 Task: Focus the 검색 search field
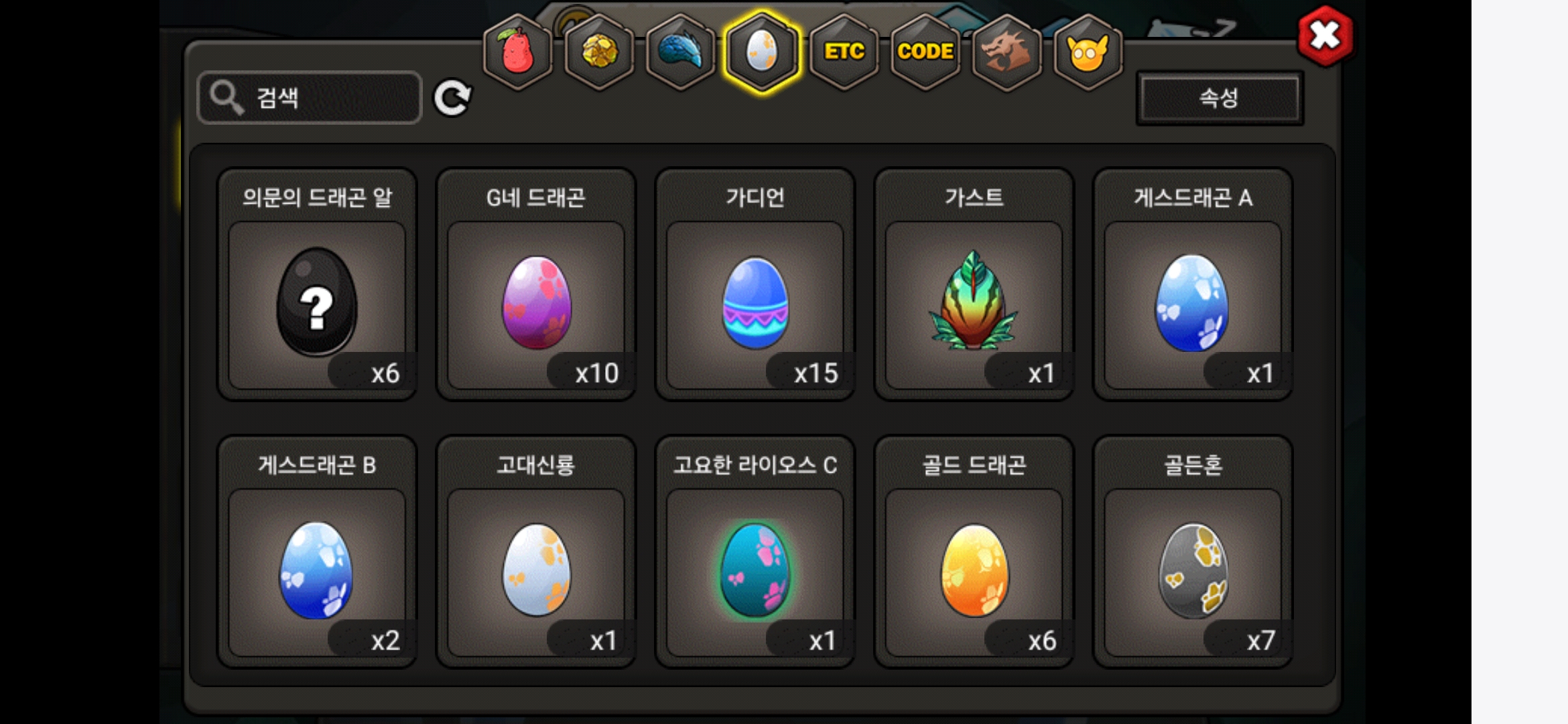click(310, 98)
